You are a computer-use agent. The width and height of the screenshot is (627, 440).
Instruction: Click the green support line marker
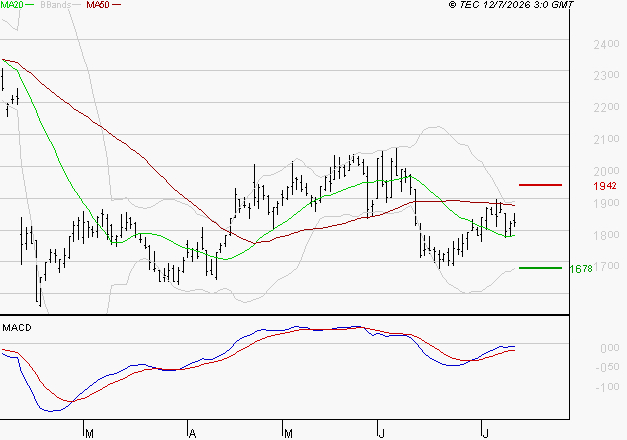(x=540, y=268)
